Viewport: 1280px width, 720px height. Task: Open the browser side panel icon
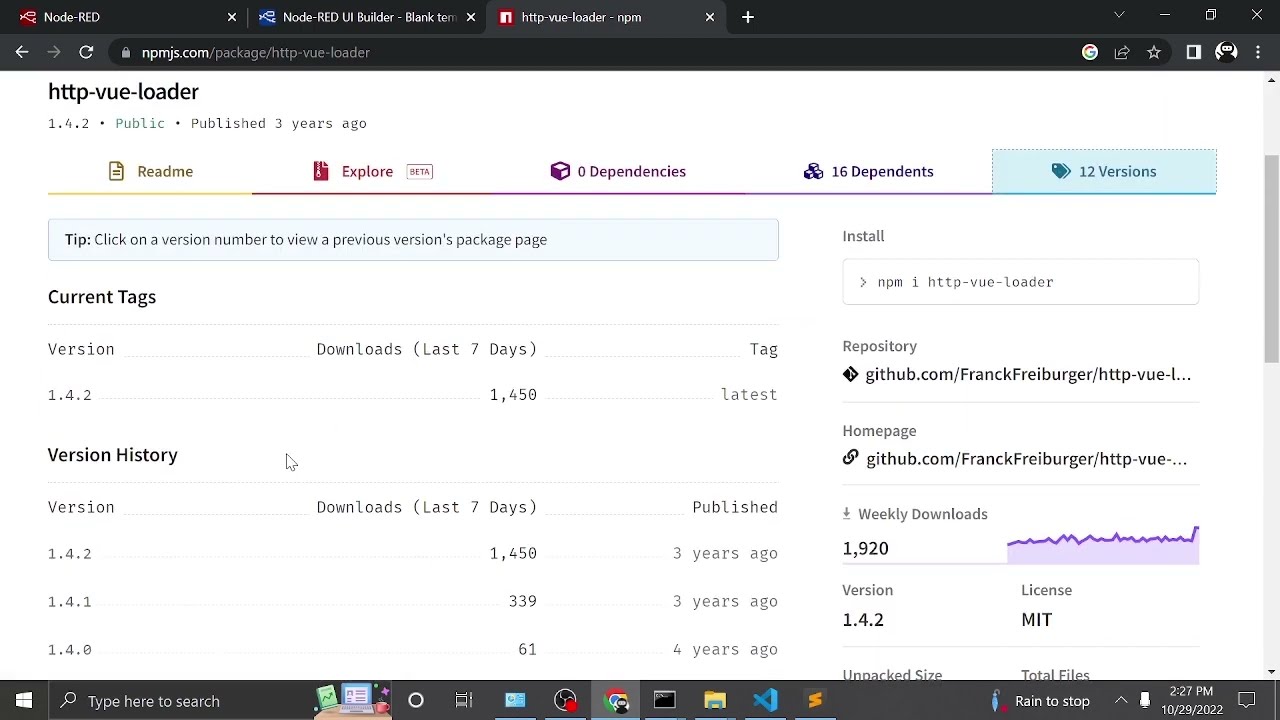(1194, 52)
